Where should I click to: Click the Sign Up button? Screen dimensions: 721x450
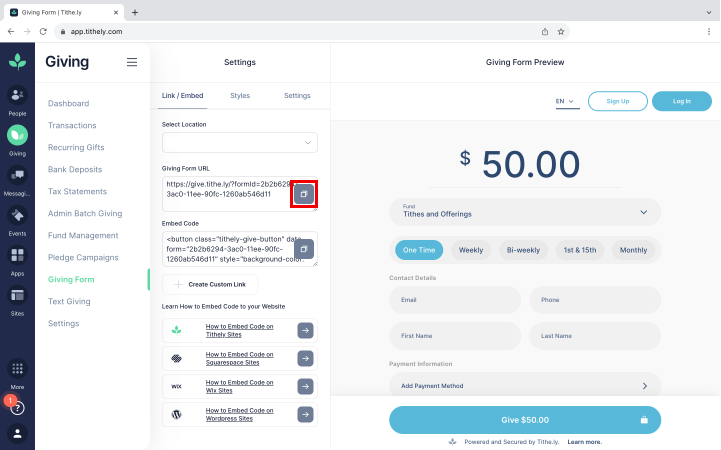click(x=618, y=101)
